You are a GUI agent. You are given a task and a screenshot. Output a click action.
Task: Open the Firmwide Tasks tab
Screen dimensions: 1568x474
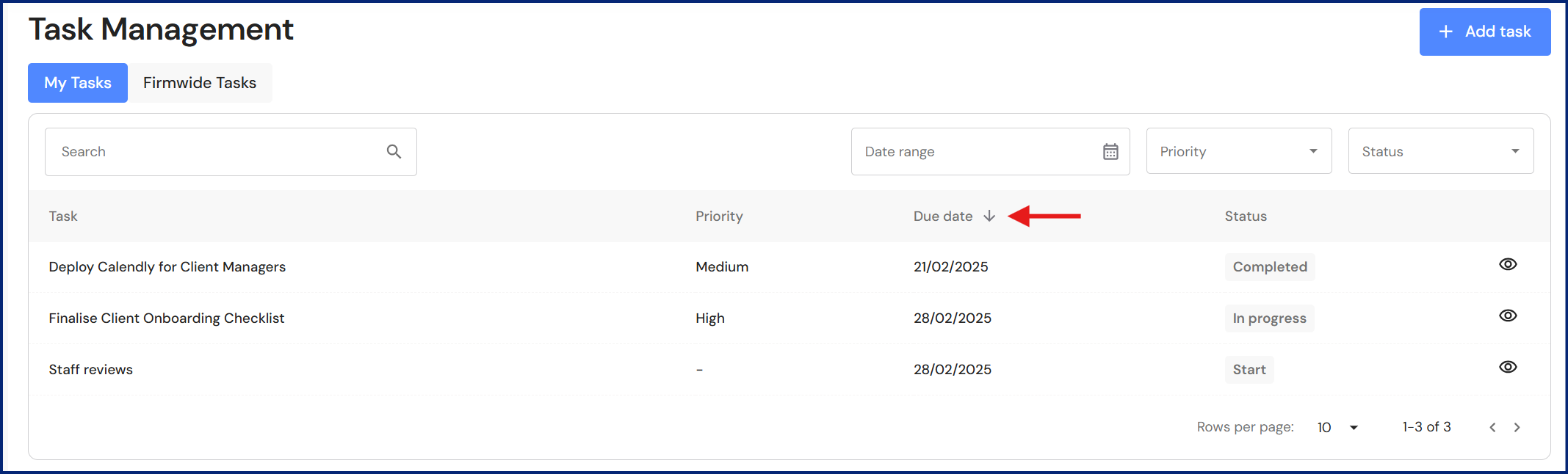click(x=200, y=83)
